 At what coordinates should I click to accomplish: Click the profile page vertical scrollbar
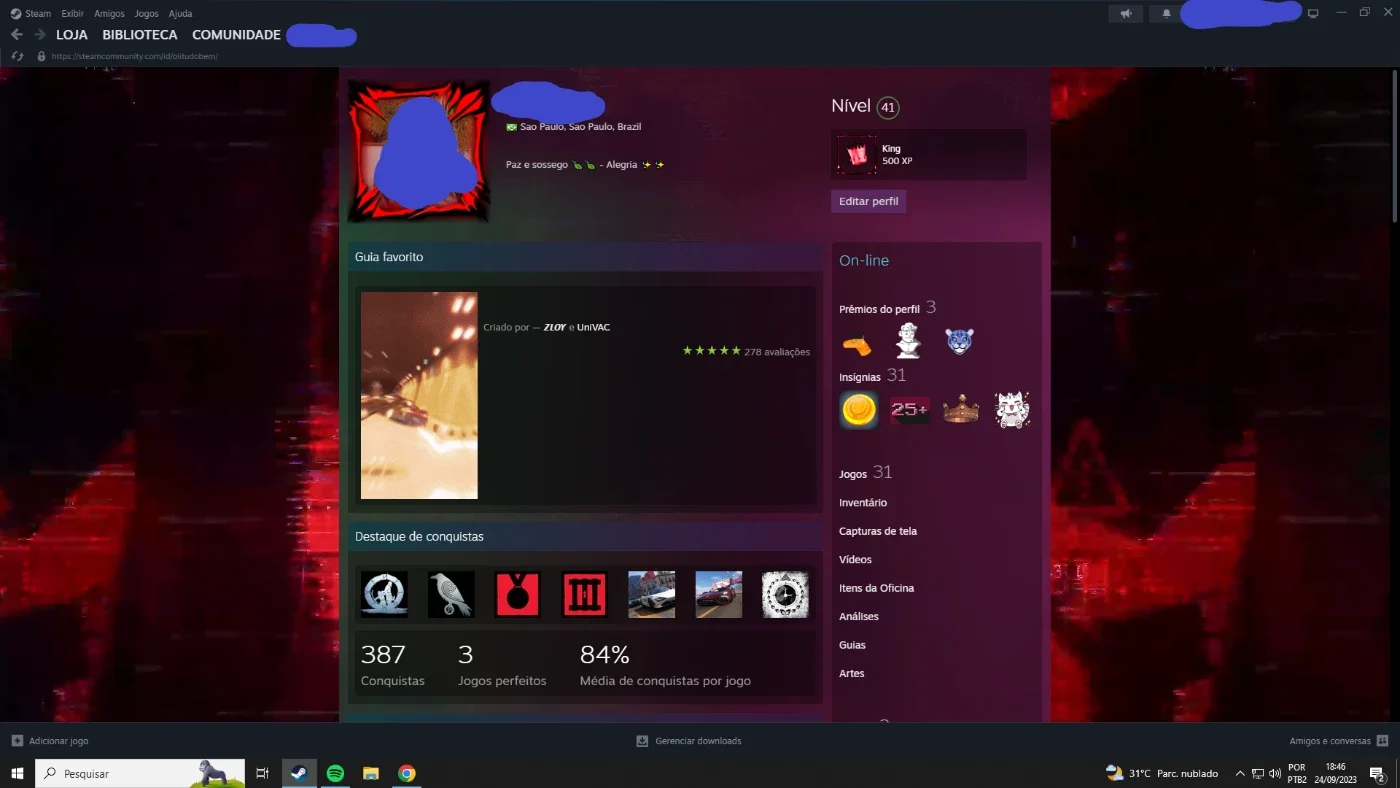point(1395,146)
